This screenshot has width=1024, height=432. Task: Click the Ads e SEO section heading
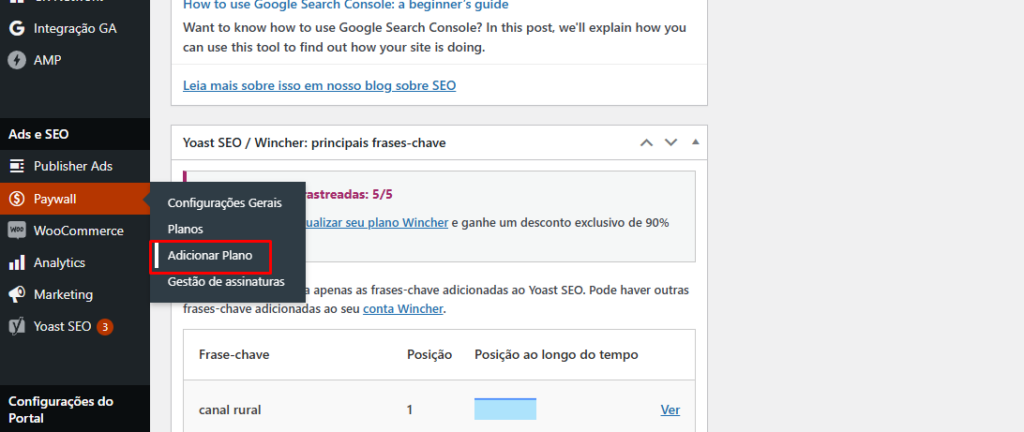point(39,134)
